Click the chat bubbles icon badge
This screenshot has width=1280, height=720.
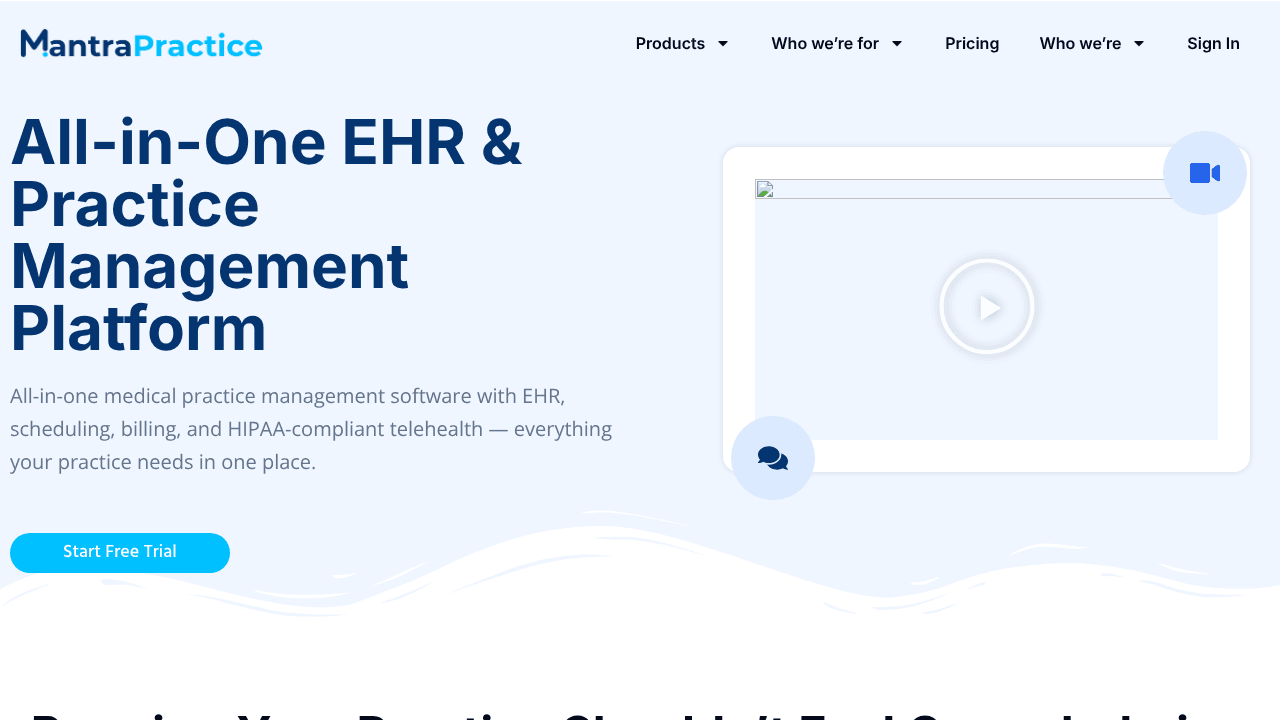click(773, 458)
